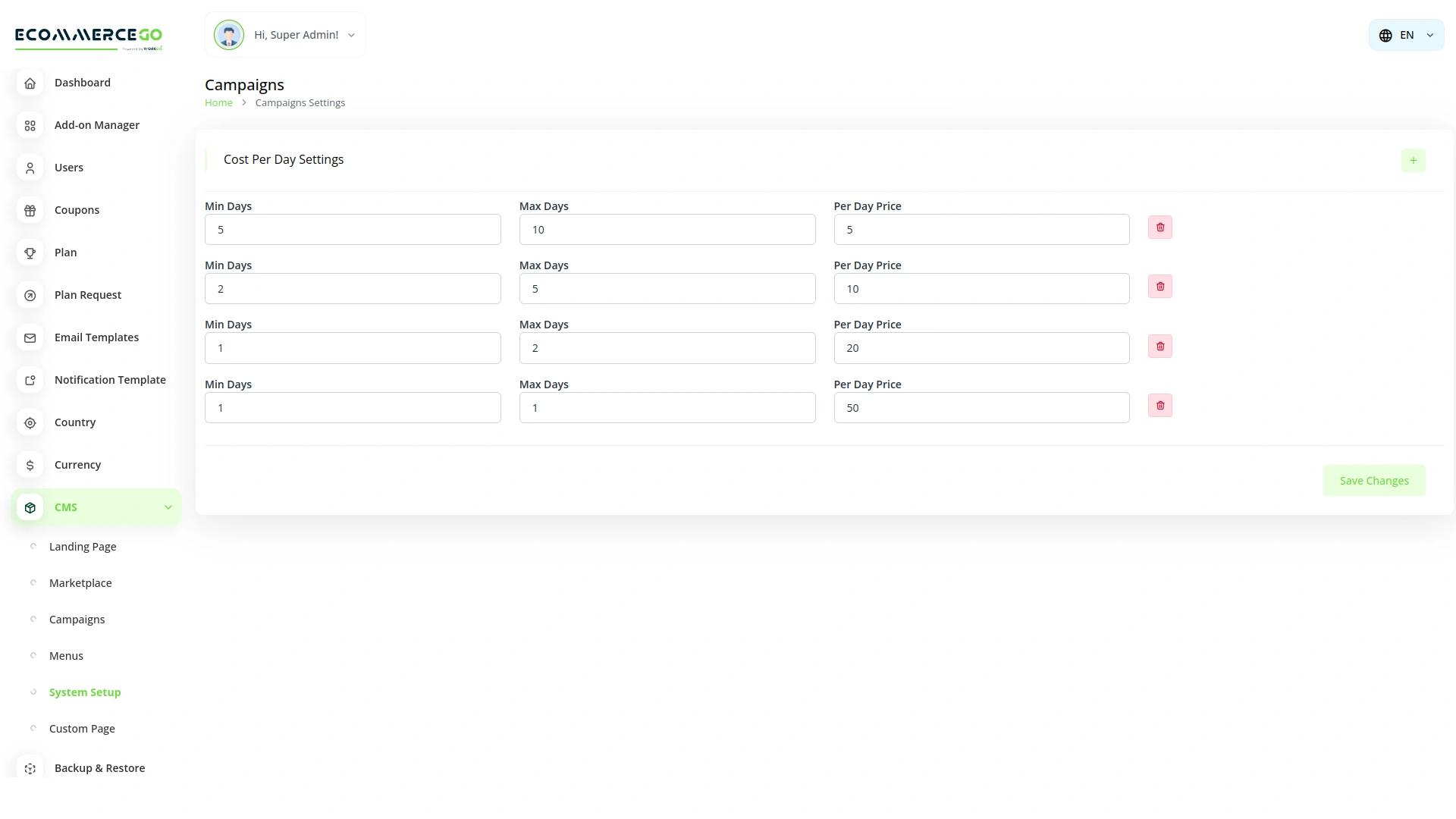Screen dimensions: 1456x819
Task: Open the EN language dropdown
Action: 1406,36
